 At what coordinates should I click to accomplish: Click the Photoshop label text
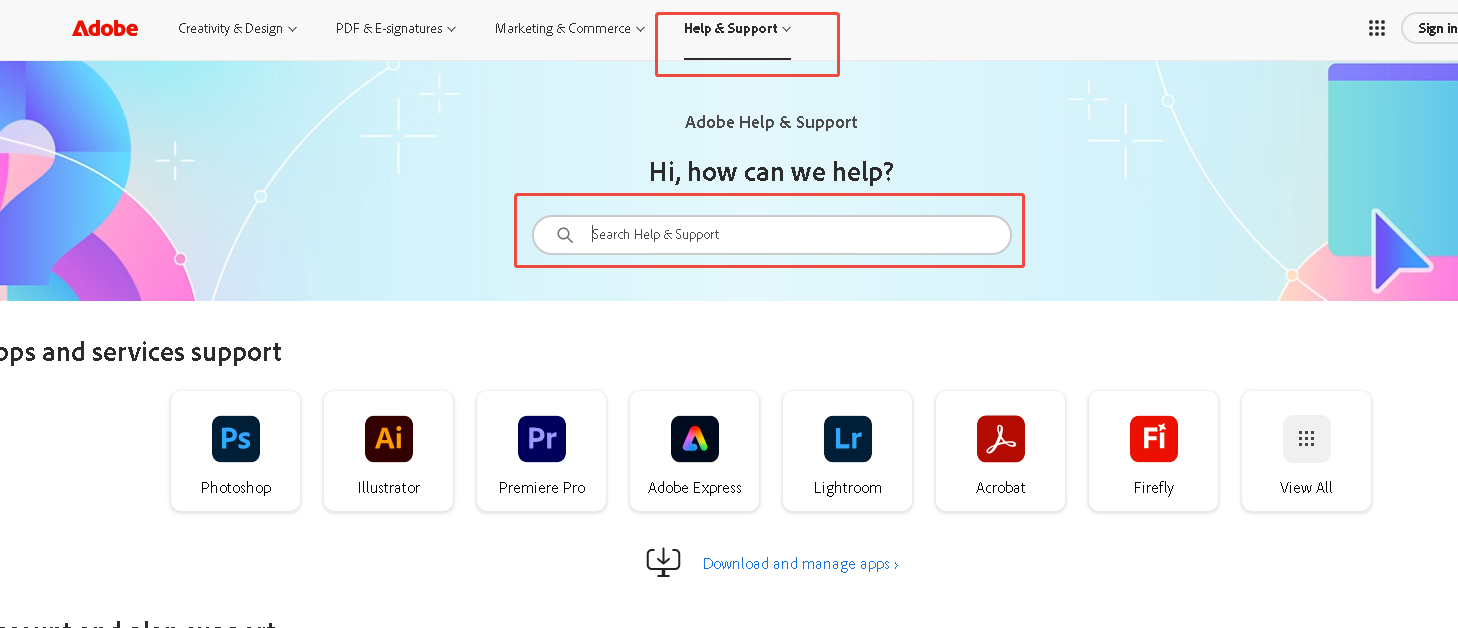click(x=236, y=488)
